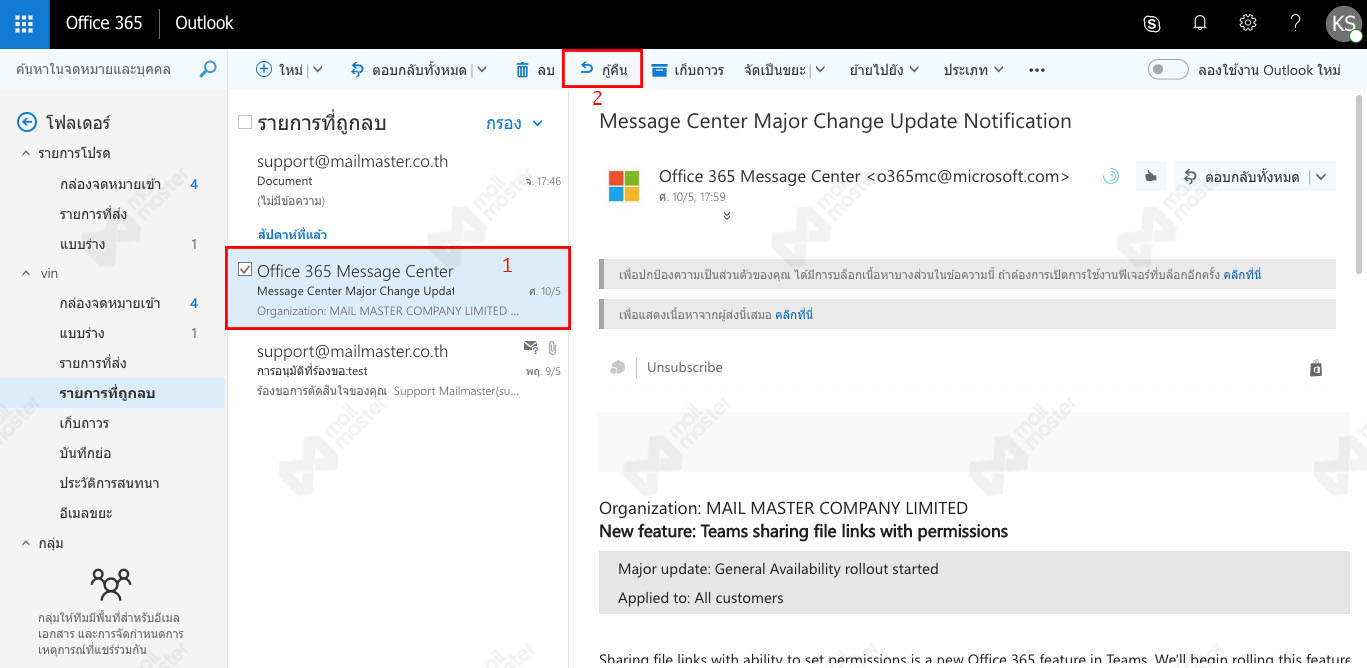Image resolution: width=1367 pixels, height=668 pixels.
Task: Tick select-all checkbox beside รายการที่ถูกลบ
Action: coord(245,123)
